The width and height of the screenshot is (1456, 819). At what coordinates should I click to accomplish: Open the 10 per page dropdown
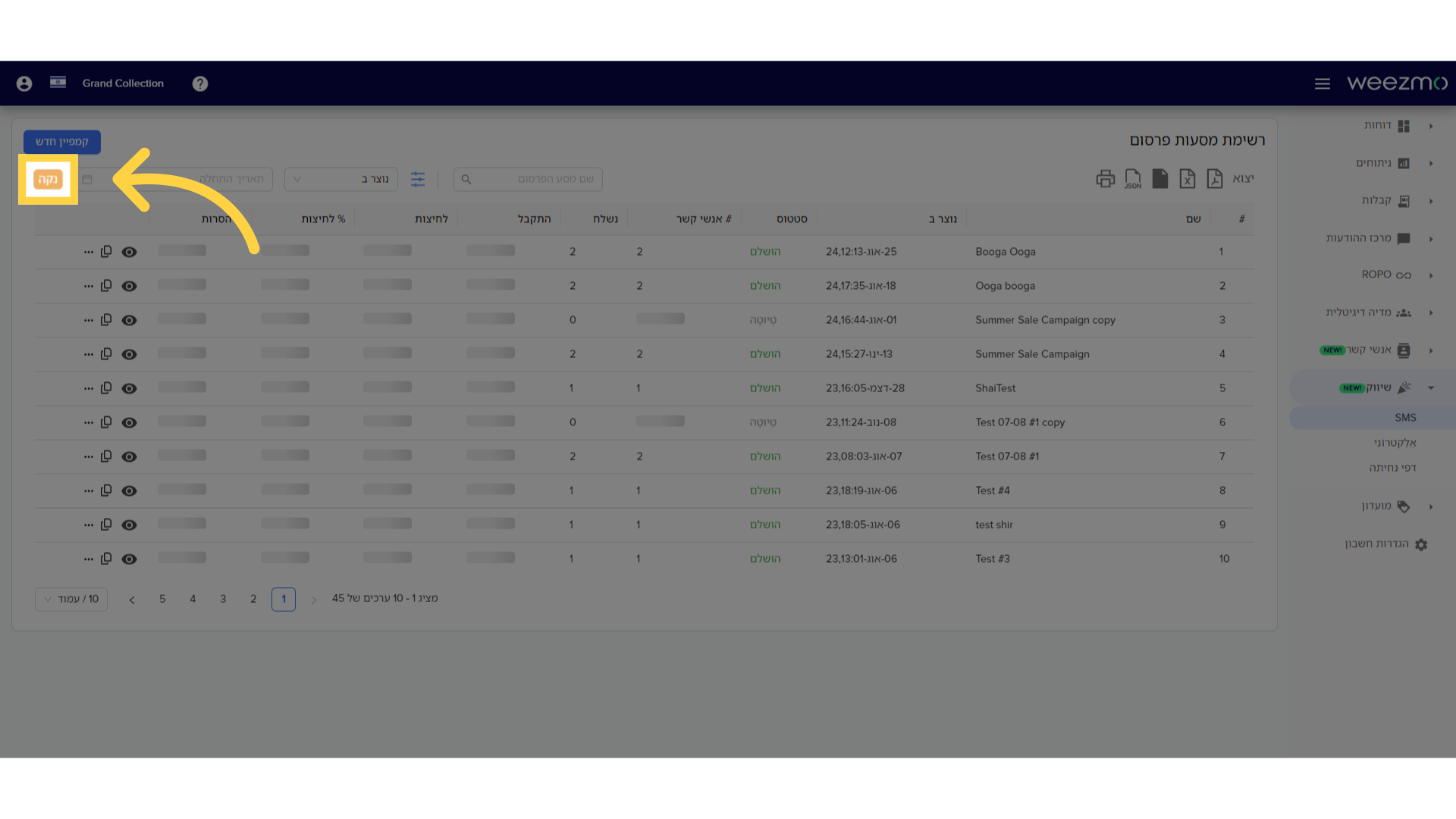point(71,599)
